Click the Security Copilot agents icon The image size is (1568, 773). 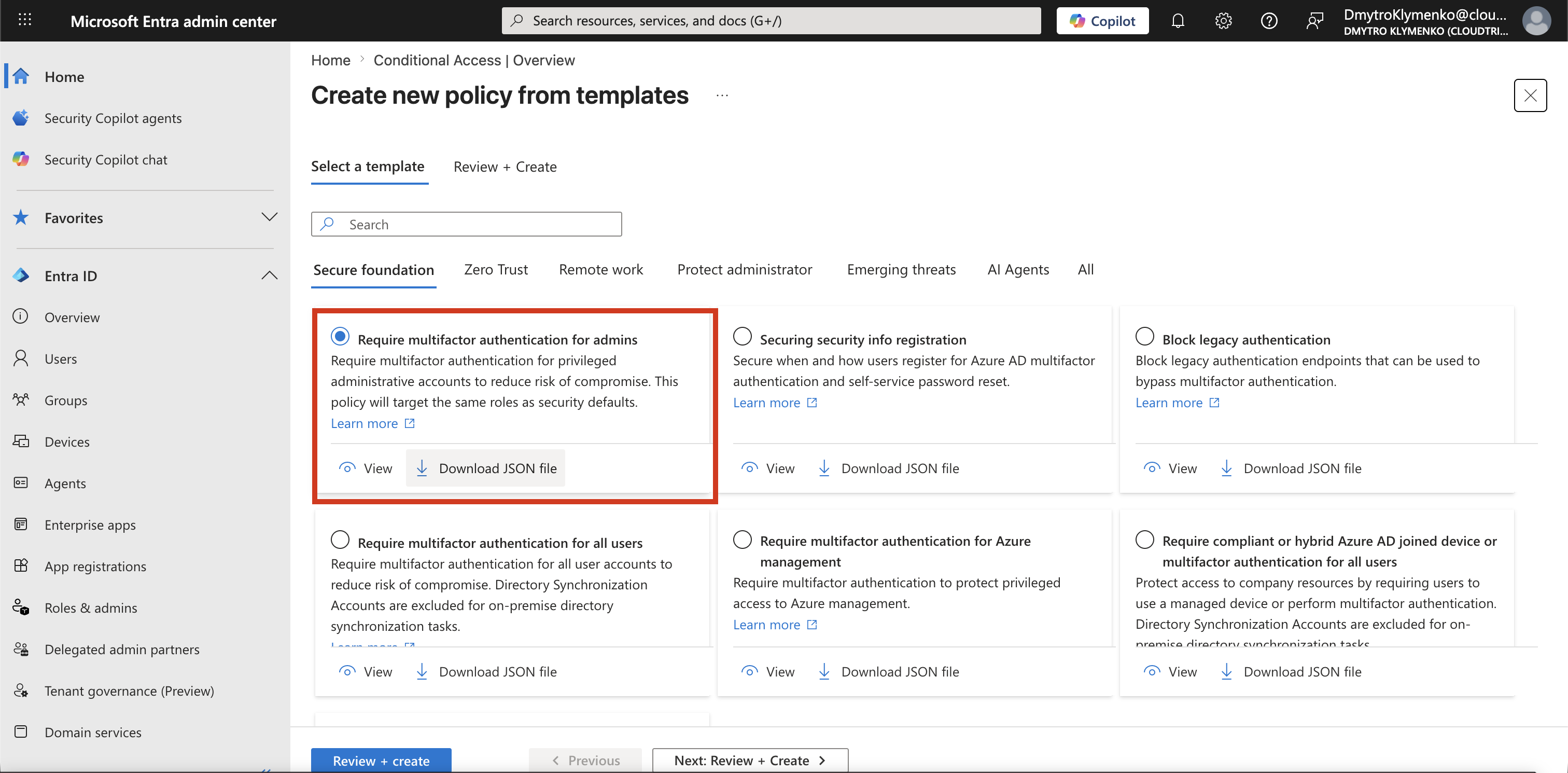point(21,118)
